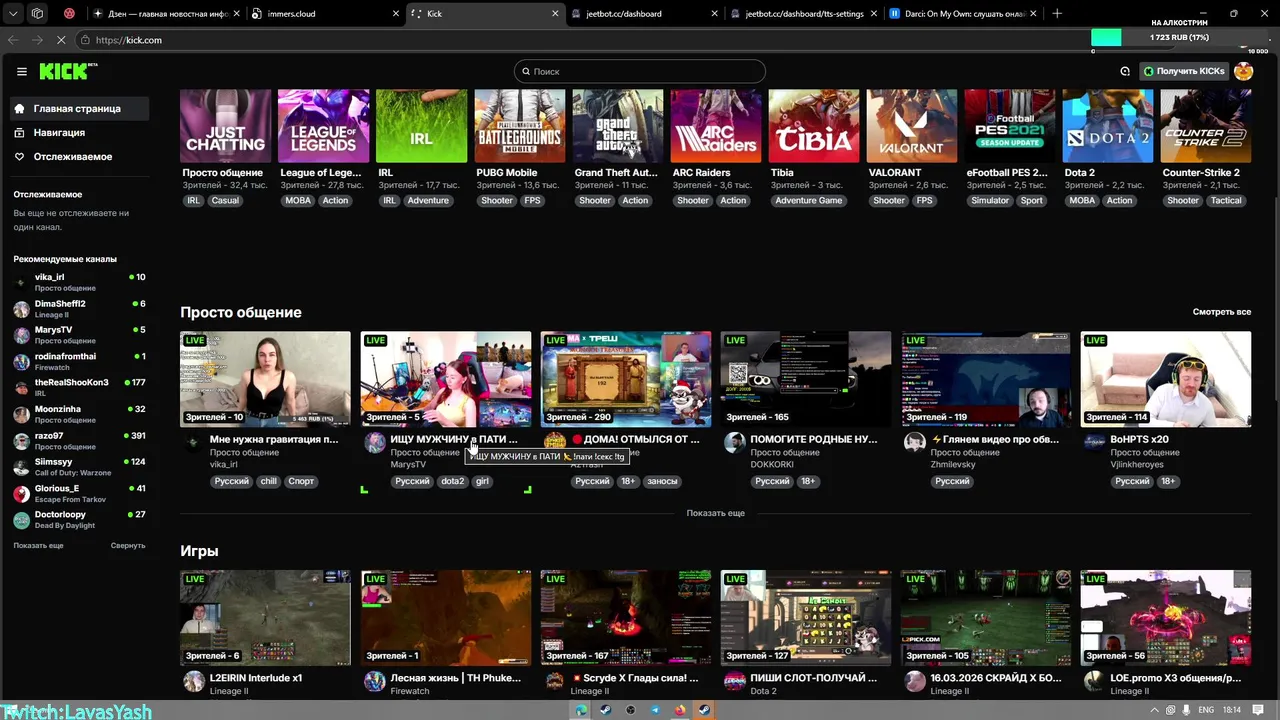Open recommended channel DimaSheffl2
Screen dimensions: 1280x720
[x=80, y=308]
